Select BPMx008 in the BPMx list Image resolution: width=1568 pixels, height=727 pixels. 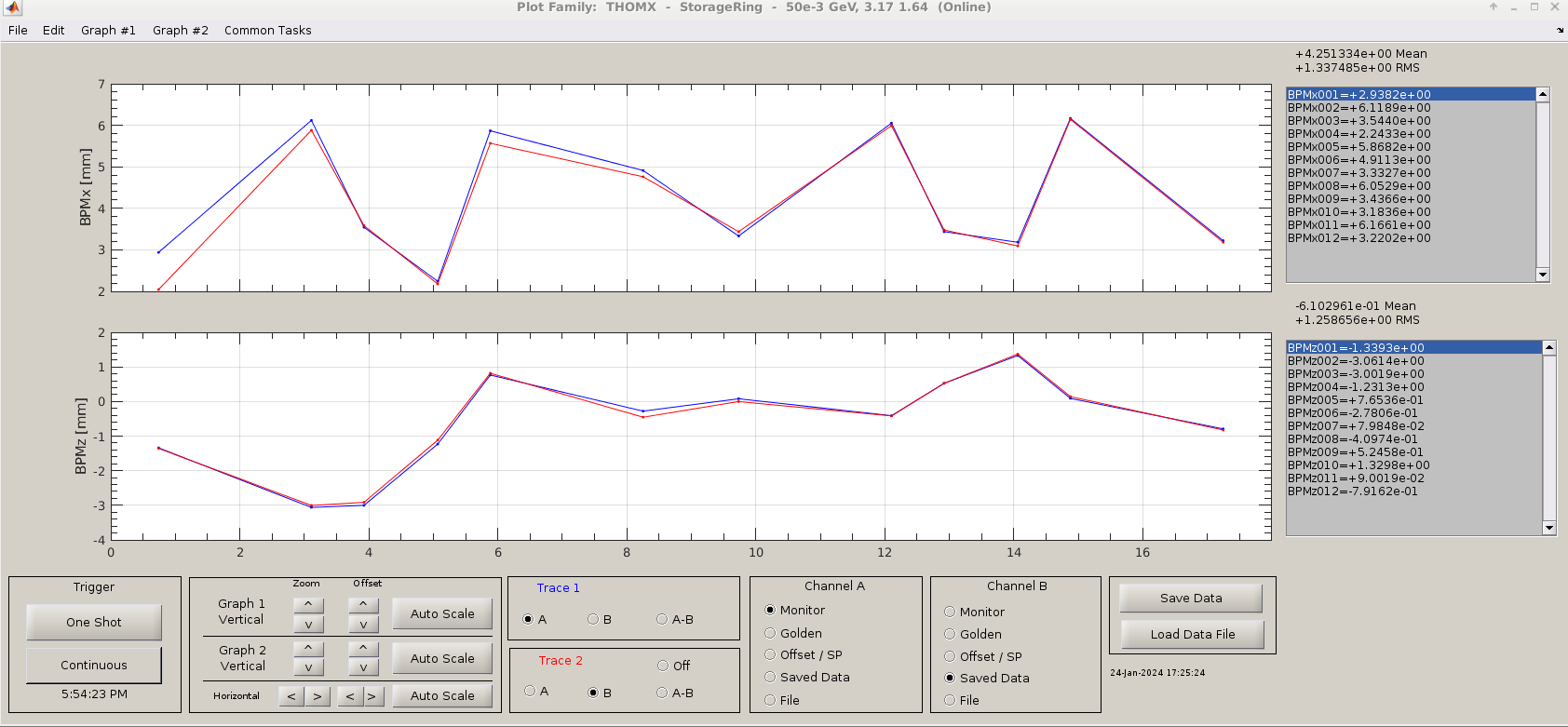click(x=1358, y=186)
